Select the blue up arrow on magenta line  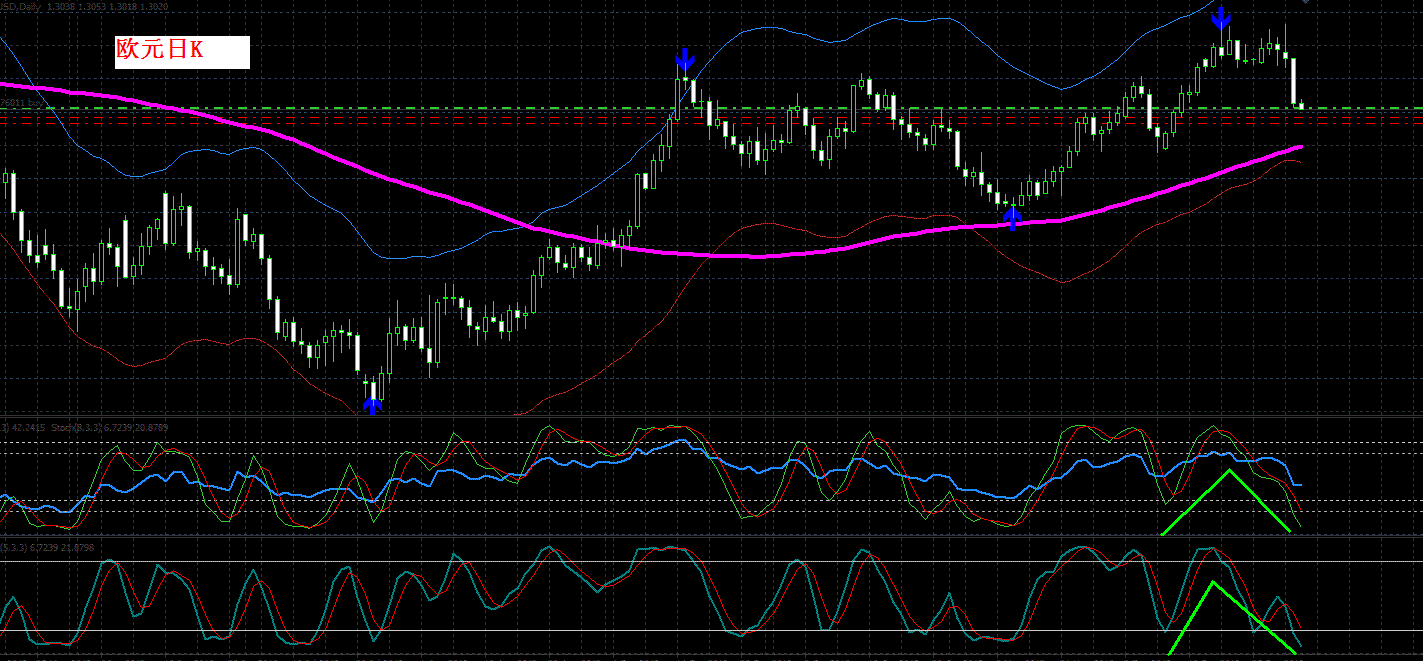click(1012, 217)
